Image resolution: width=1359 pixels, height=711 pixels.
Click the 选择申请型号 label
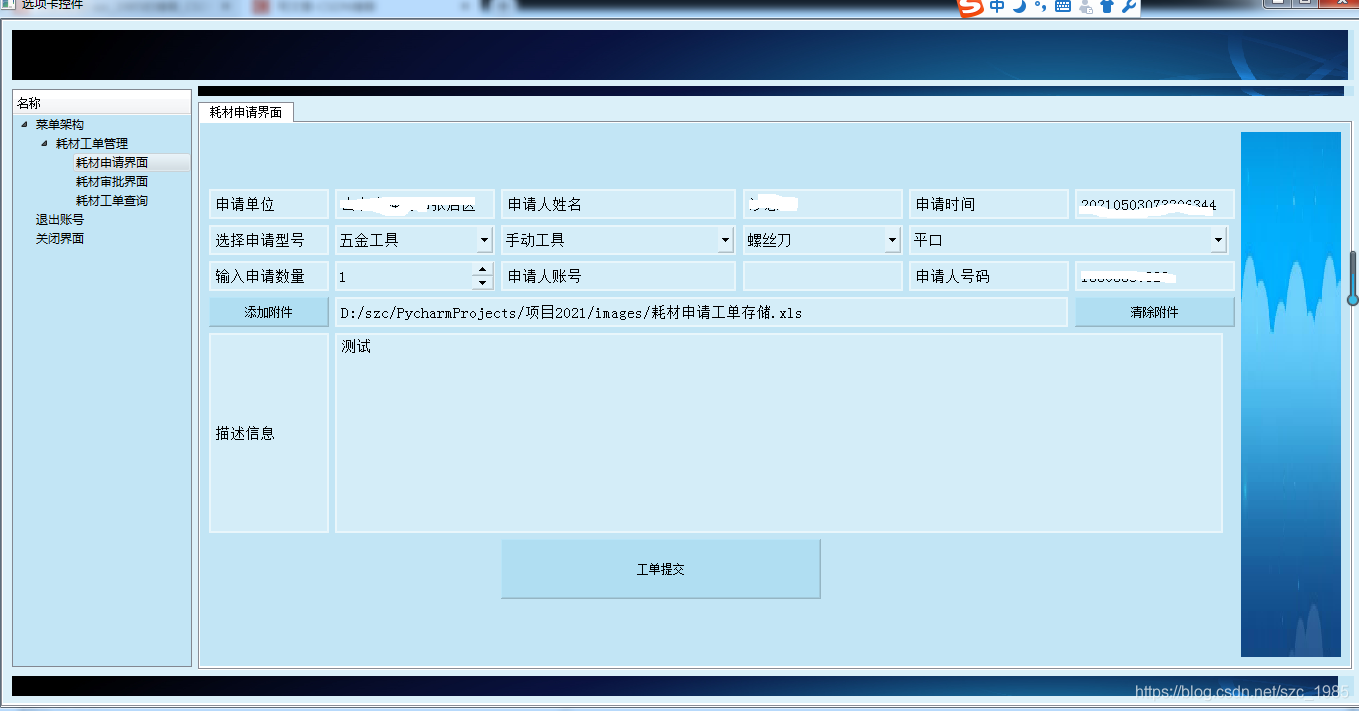(x=269, y=240)
